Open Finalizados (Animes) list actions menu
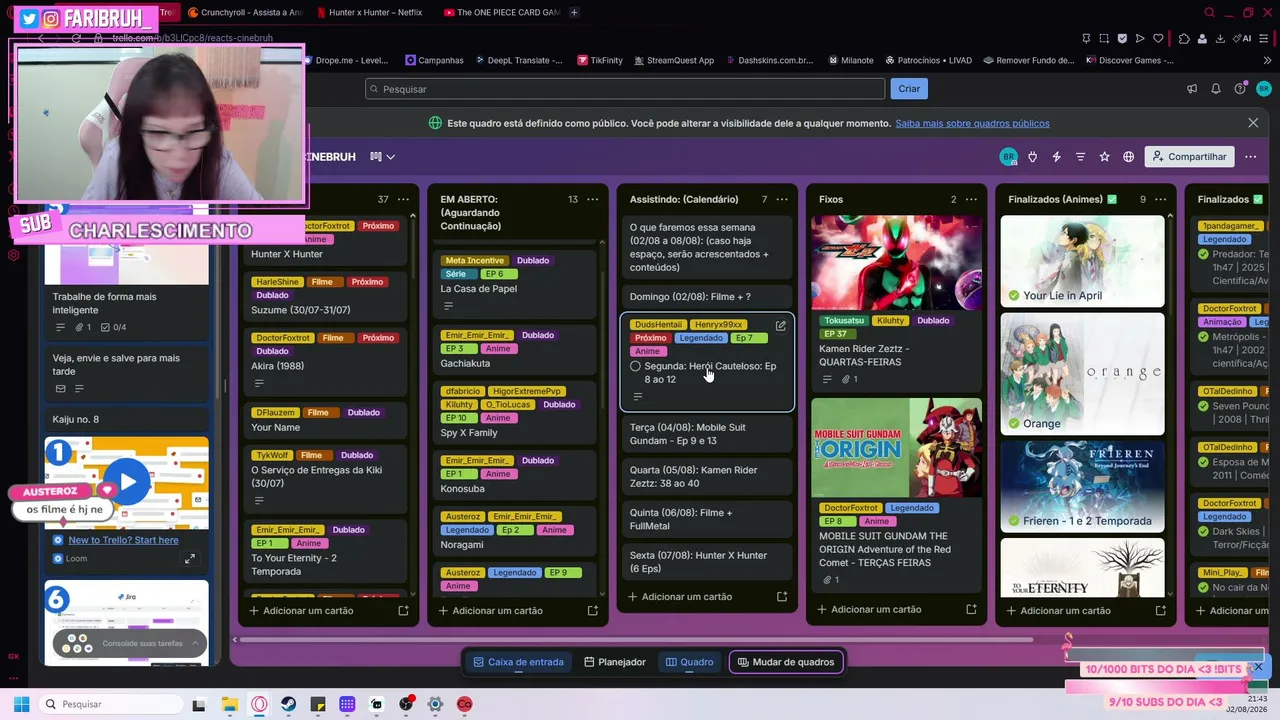1280x720 pixels. coord(1161,199)
